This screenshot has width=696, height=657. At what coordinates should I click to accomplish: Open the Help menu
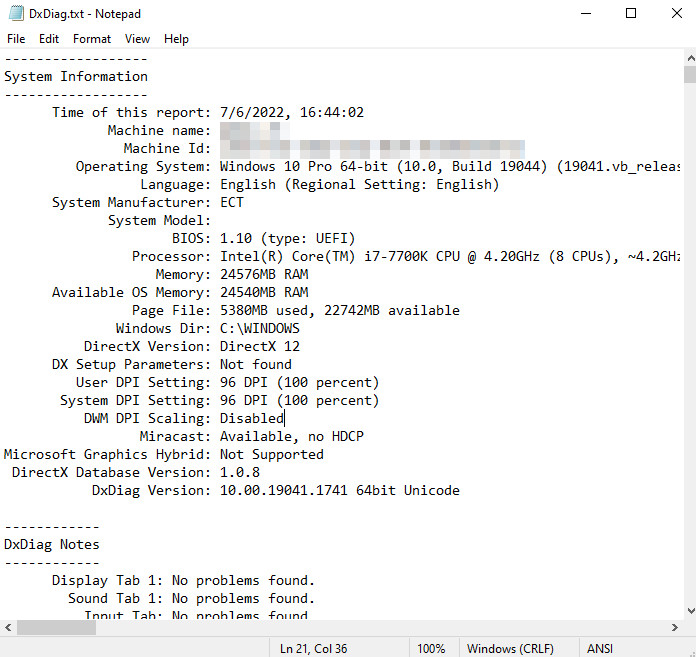(x=176, y=39)
